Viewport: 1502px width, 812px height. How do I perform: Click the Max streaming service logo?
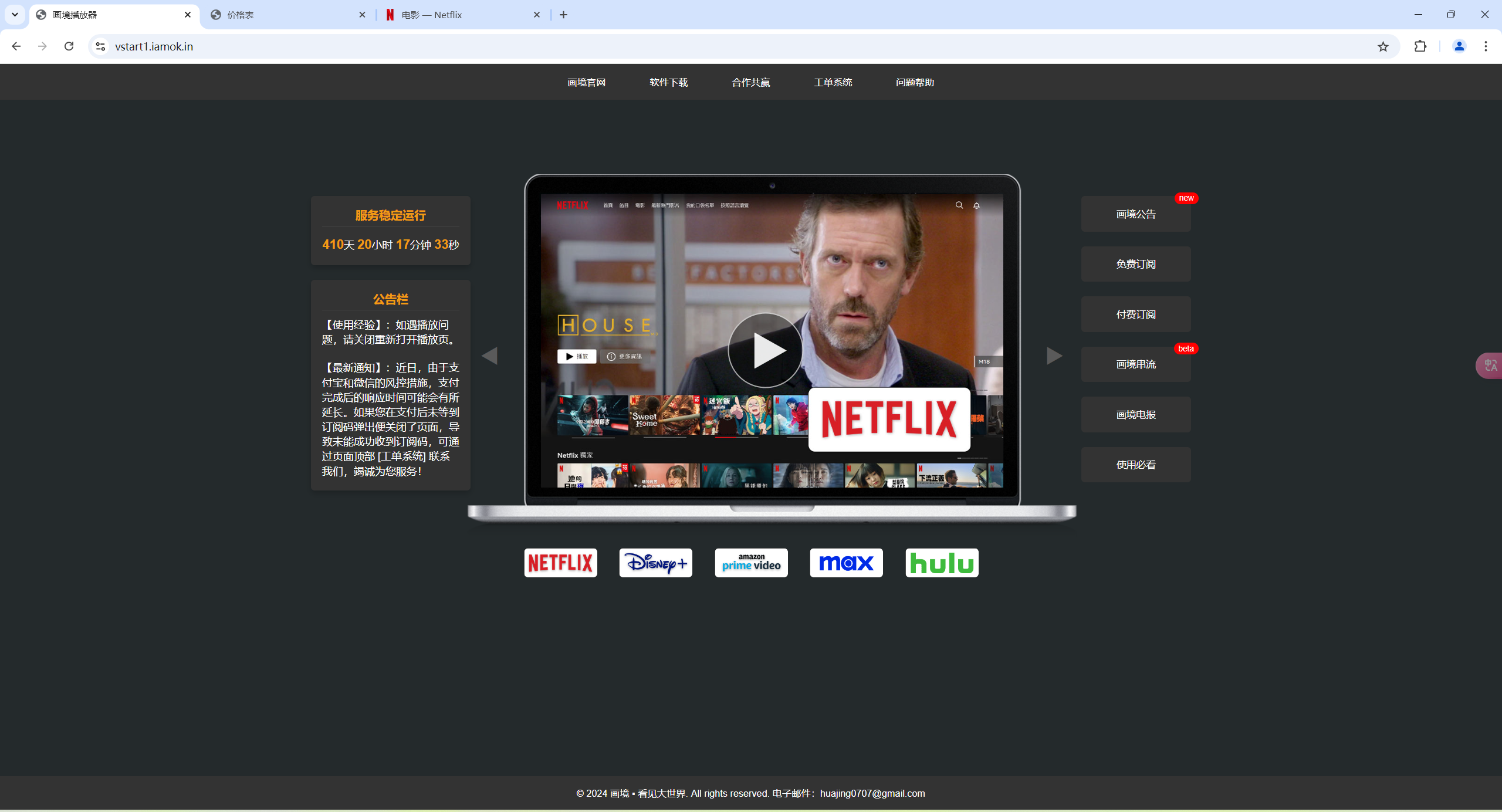coord(845,562)
